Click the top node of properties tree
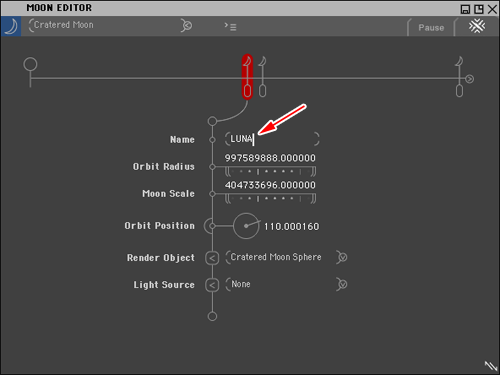 (212, 121)
